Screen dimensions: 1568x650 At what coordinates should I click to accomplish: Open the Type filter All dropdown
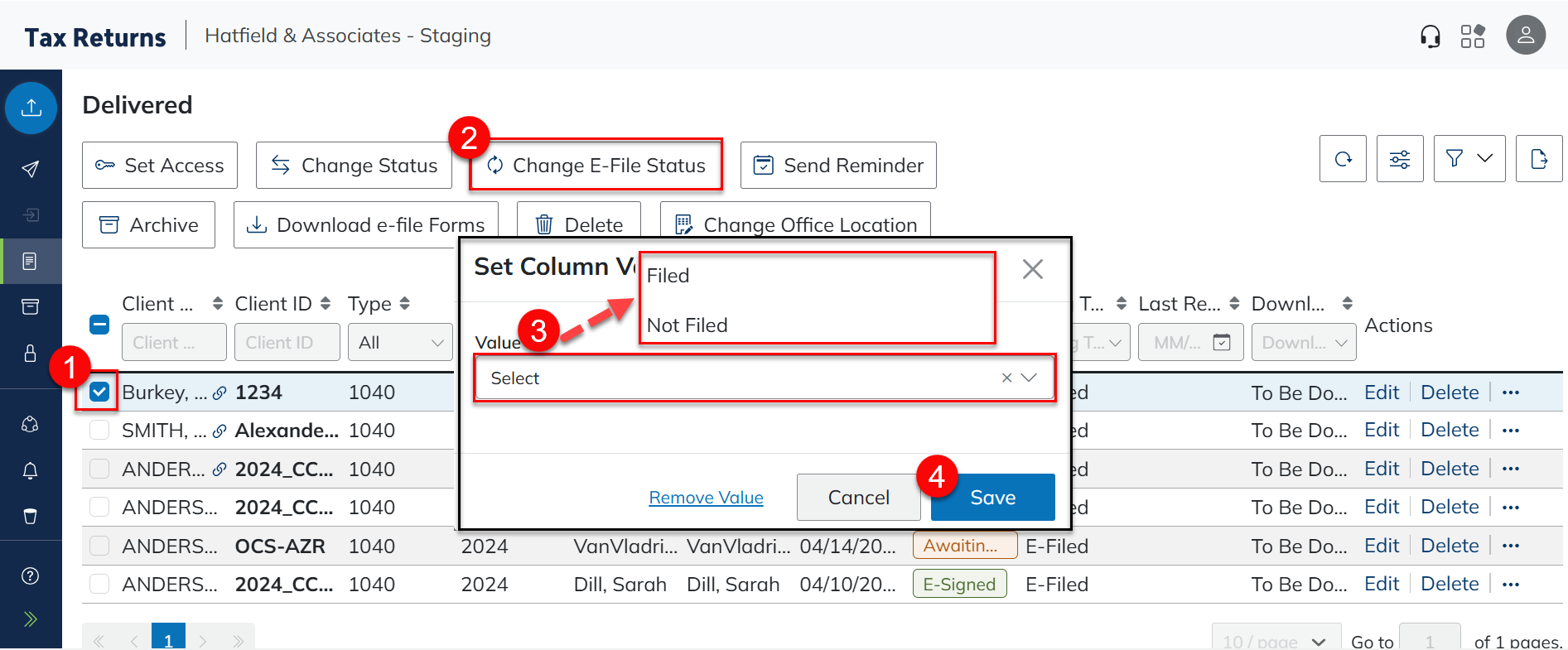401,343
